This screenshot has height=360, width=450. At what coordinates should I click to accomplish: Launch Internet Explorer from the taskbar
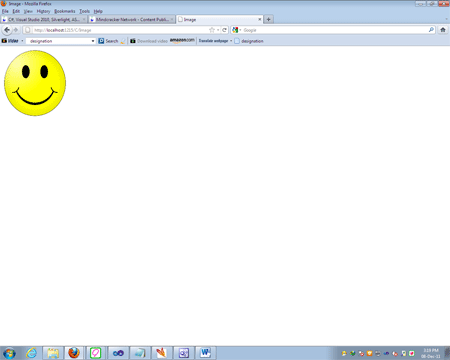tap(31, 353)
